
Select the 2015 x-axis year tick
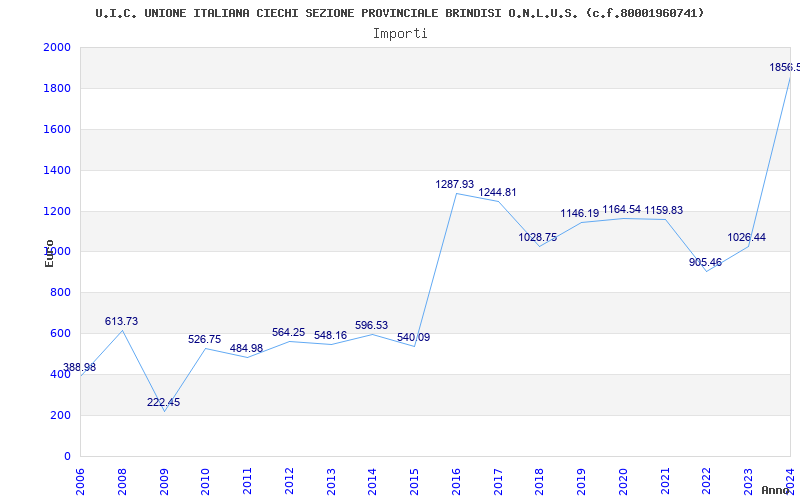[x=414, y=479]
